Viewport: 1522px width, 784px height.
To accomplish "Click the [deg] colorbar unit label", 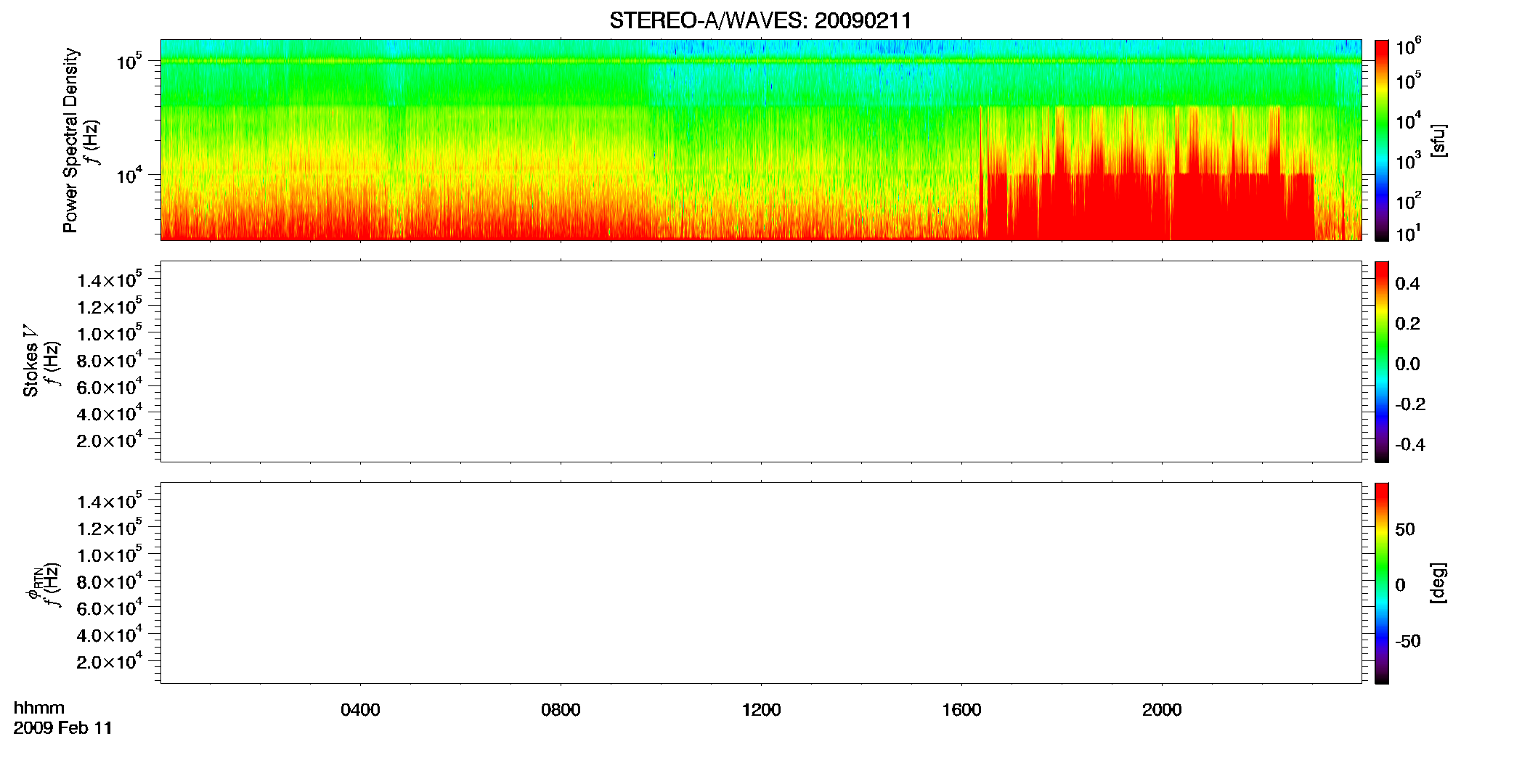I will tap(1438, 583).
